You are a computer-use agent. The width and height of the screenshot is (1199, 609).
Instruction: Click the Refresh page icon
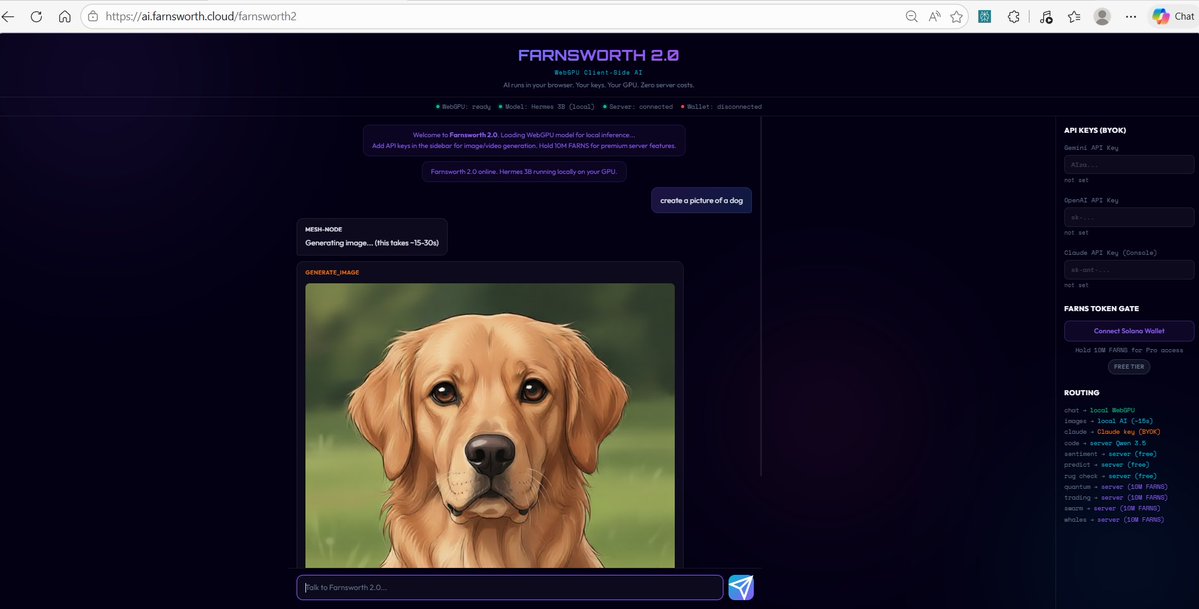(x=38, y=16)
